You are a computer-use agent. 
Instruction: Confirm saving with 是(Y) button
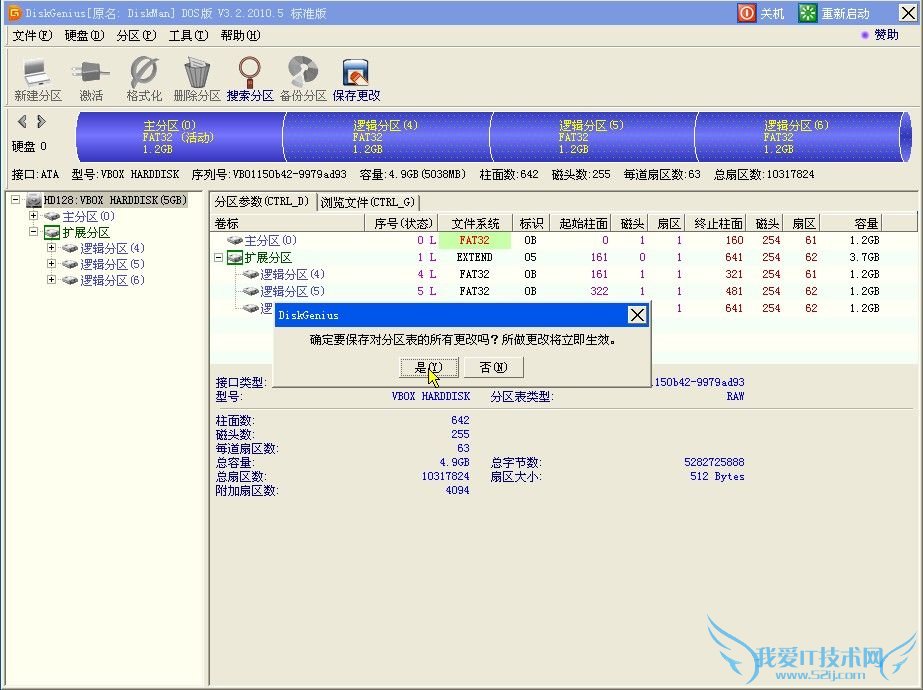429,367
